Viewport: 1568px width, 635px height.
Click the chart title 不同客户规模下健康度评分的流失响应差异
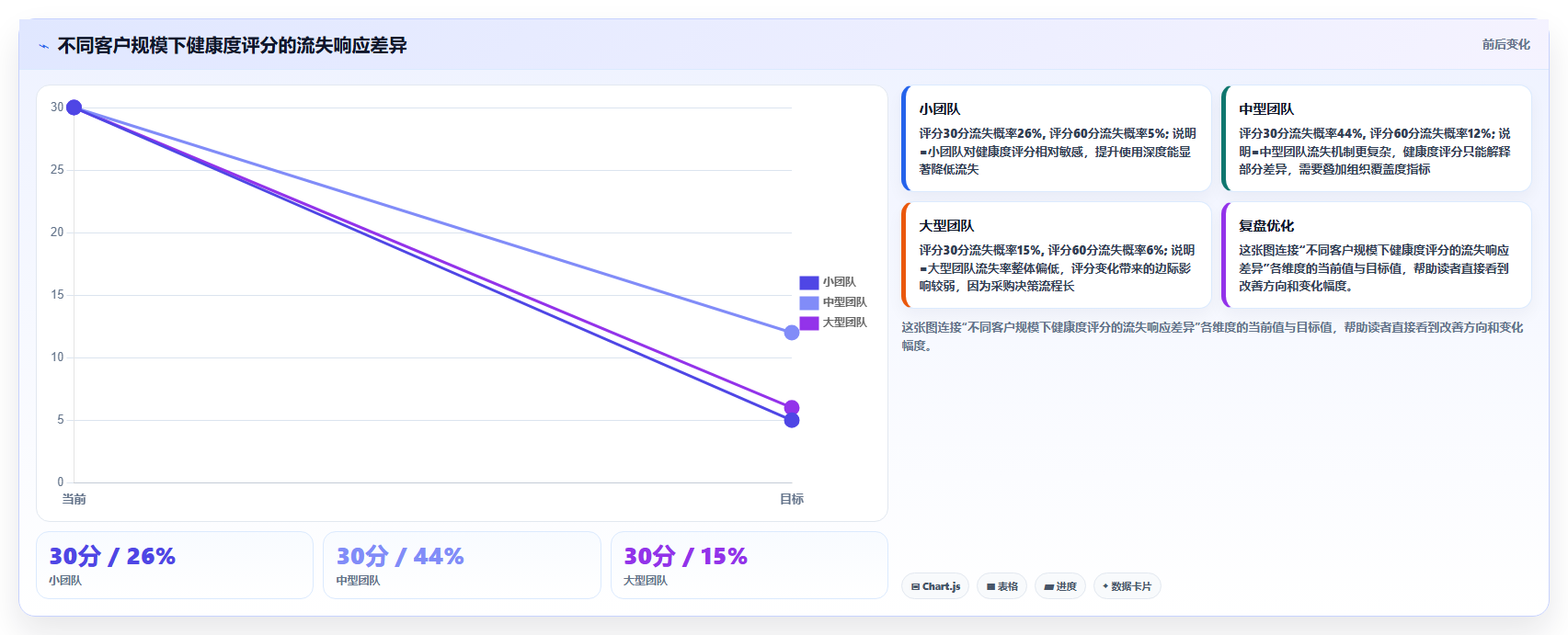(232, 45)
